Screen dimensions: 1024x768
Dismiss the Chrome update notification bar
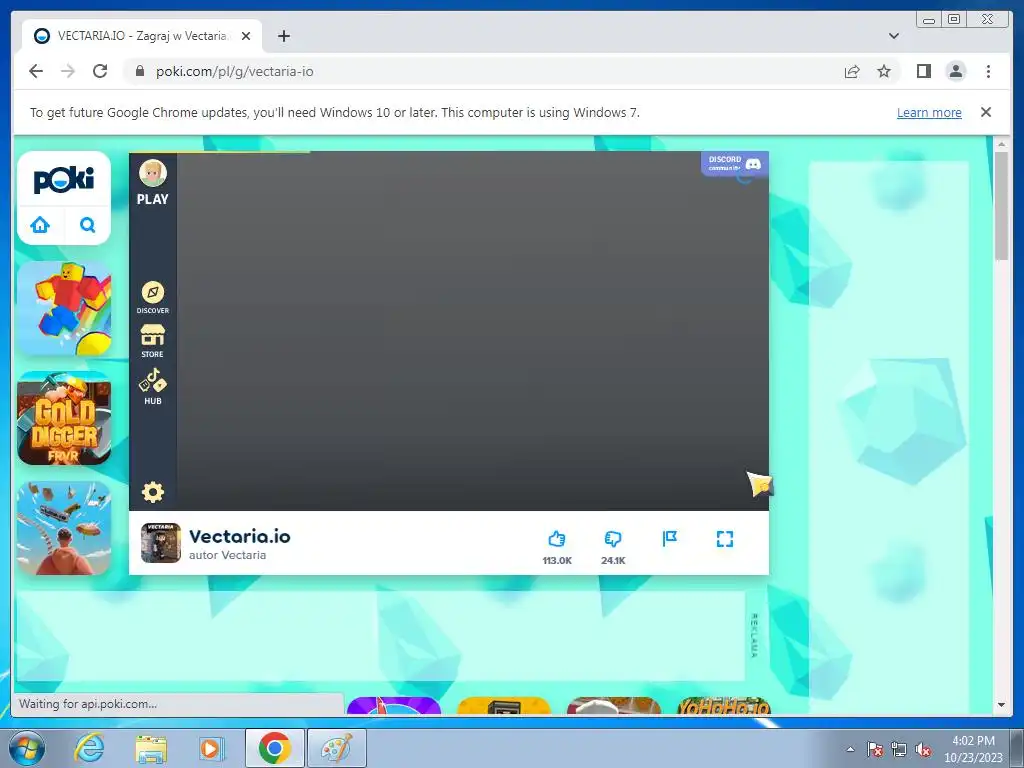pyautogui.click(x=986, y=112)
